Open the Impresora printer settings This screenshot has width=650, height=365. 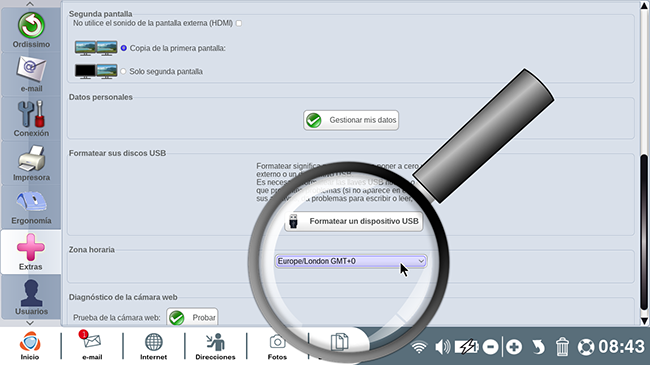tap(31, 163)
